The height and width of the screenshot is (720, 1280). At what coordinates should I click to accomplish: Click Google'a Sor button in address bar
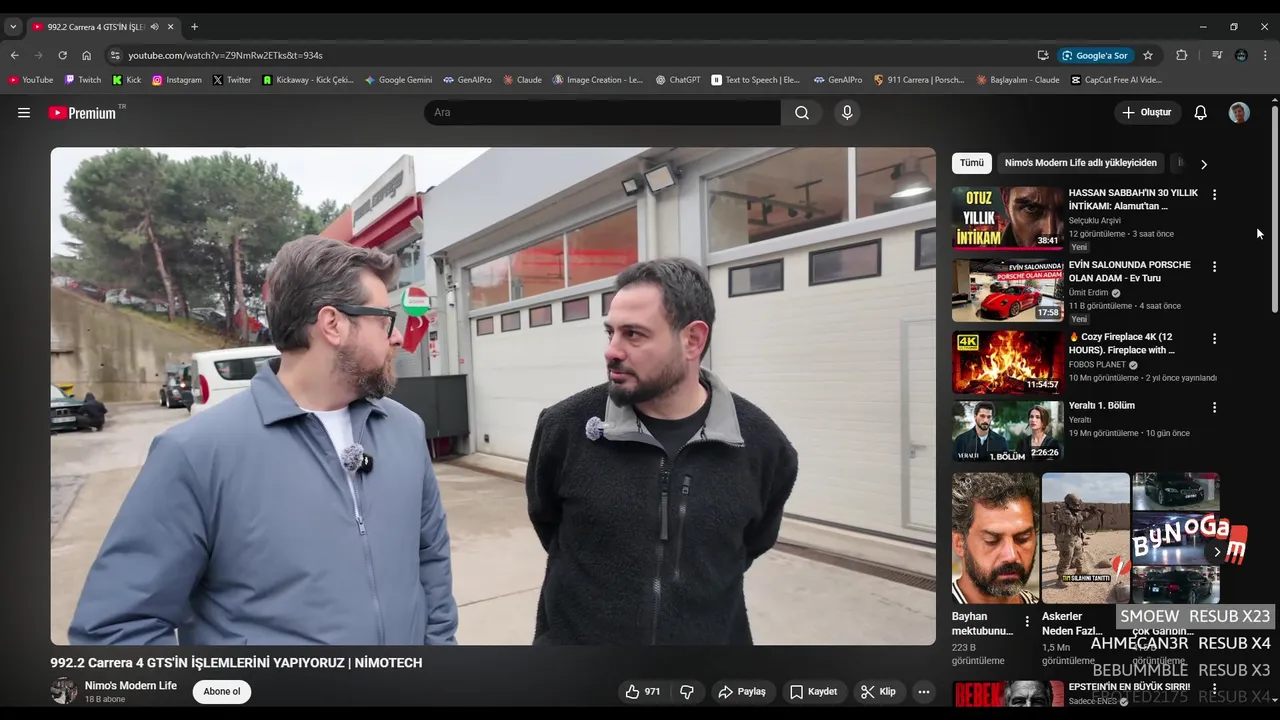coord(1095,55)
